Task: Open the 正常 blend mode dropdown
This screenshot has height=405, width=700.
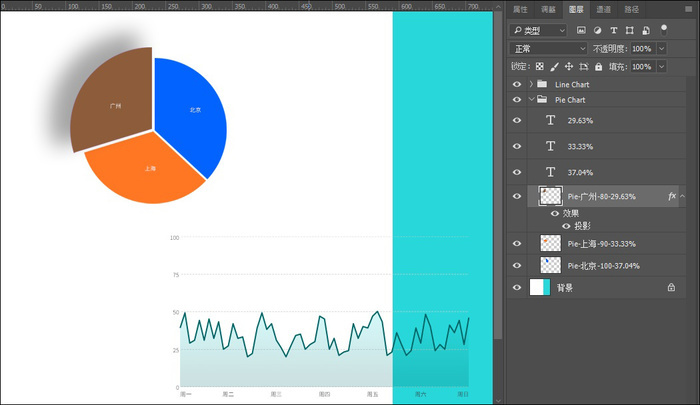Action: click(549, 48)
